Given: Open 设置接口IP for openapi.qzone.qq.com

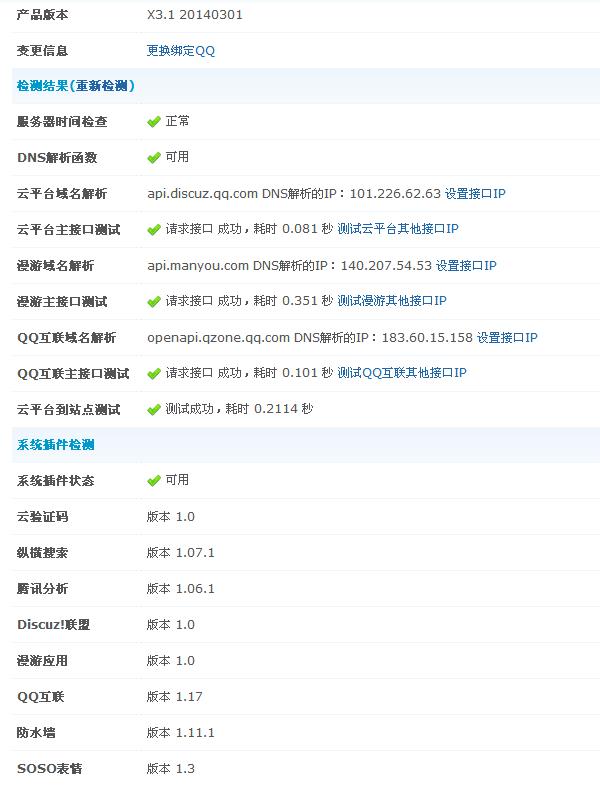Looking at the screenshot, I should point(507,337).
